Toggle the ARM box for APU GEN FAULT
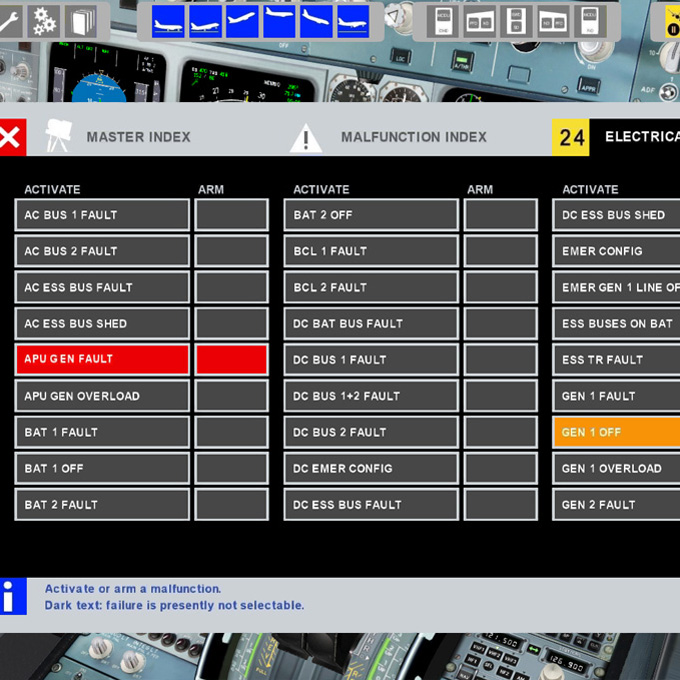Image resolution: width=680 pixels, height=680 pixels. tap(231, 359)
